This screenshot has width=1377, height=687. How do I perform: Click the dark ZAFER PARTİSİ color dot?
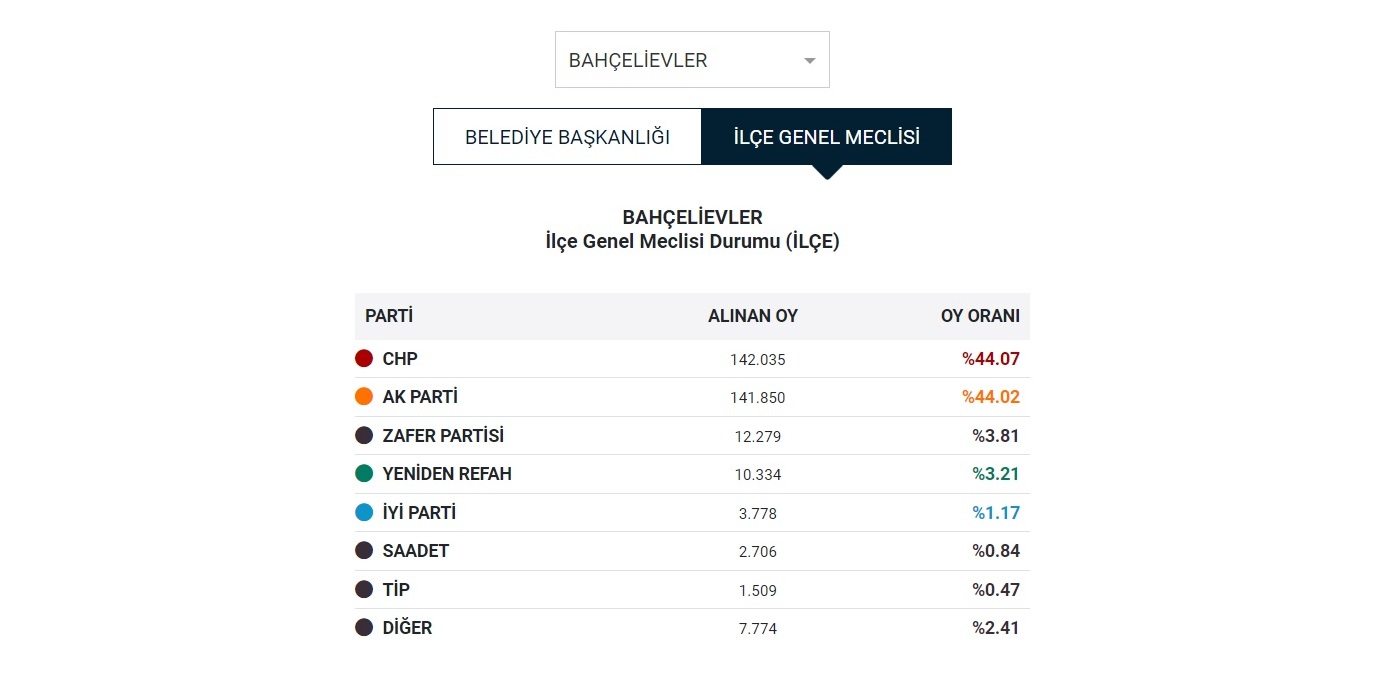(364, 435)
